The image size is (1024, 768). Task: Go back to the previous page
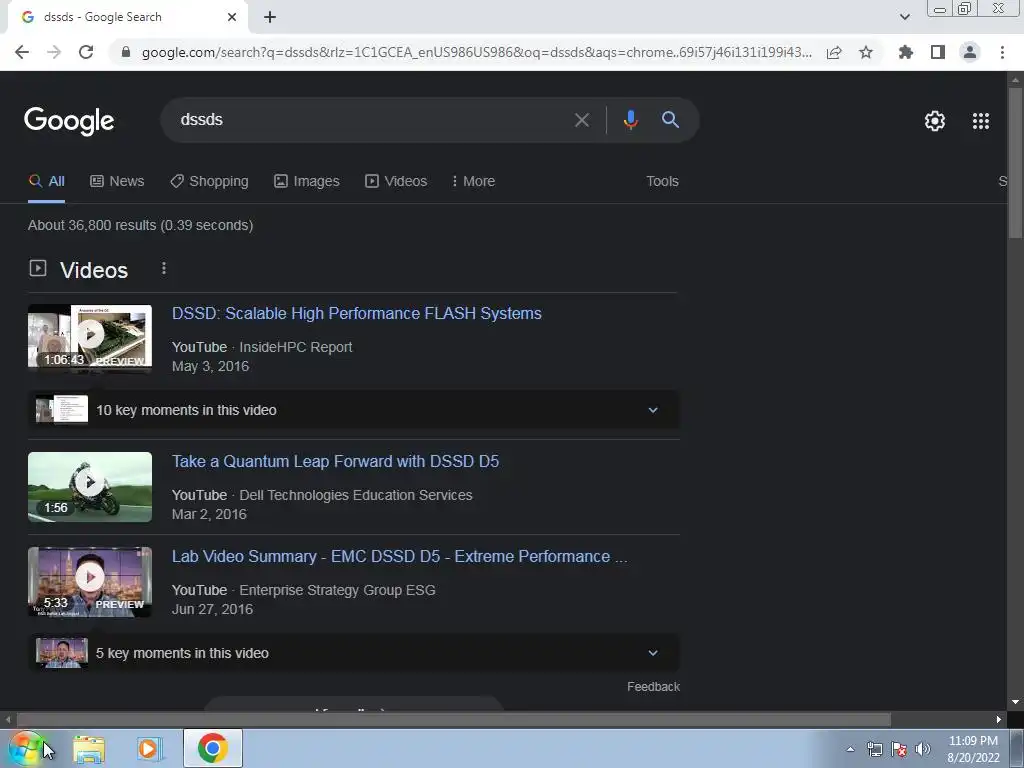(22, 52)
